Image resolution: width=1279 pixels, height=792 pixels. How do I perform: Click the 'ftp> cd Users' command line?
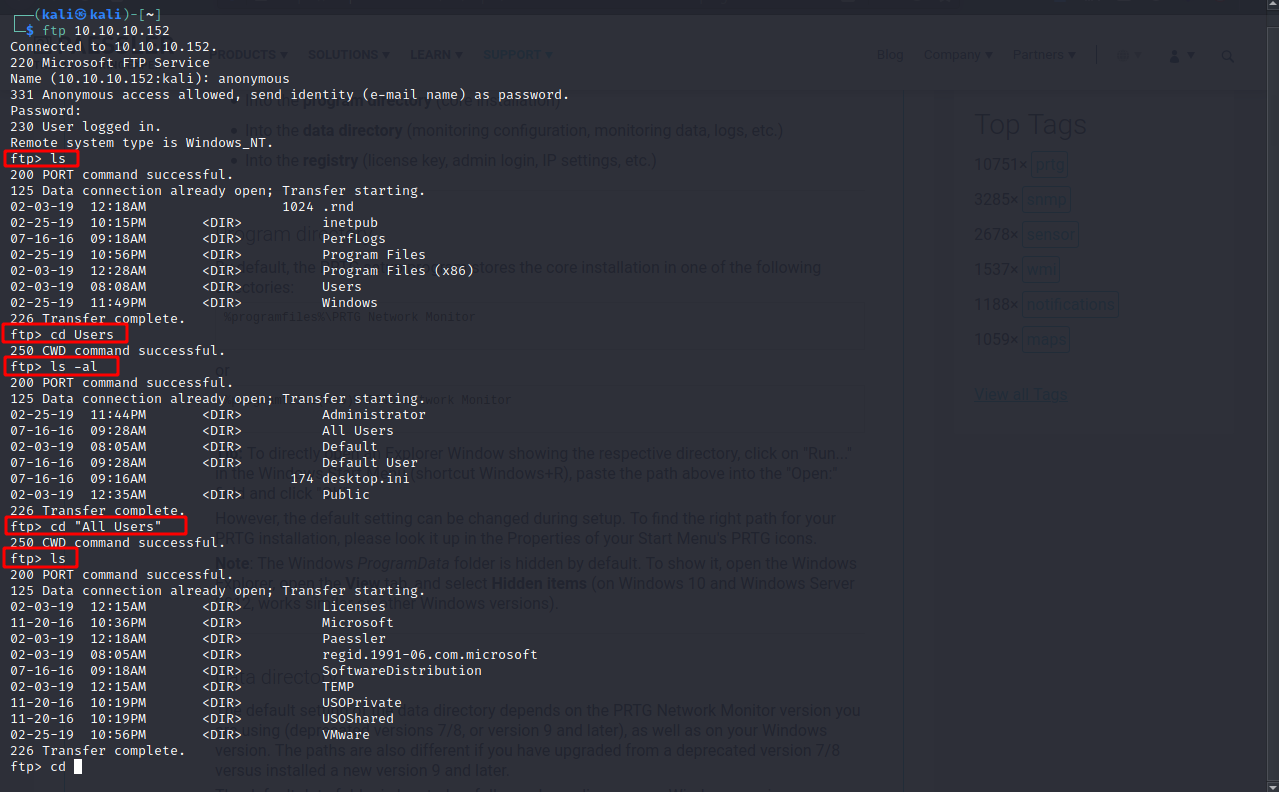click(x=62, y=335)
